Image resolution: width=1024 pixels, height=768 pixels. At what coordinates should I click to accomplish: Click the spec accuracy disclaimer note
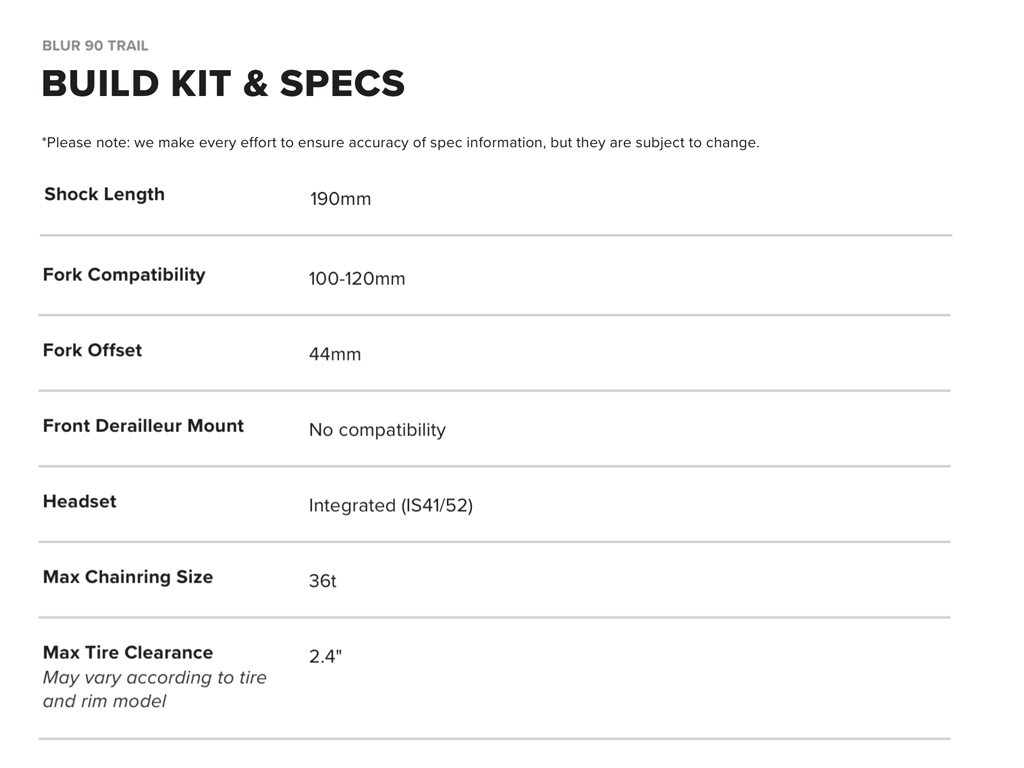400,142
